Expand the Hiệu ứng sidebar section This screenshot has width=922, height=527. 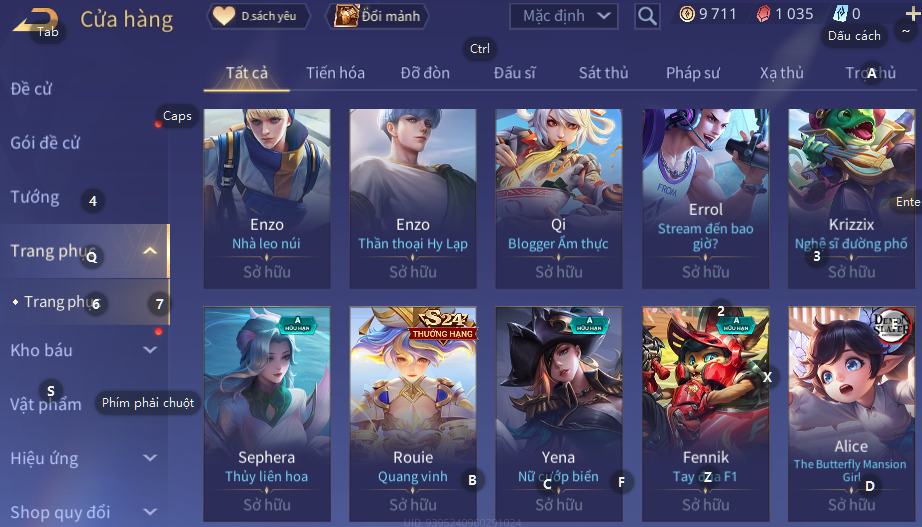[x=150, y=458]
